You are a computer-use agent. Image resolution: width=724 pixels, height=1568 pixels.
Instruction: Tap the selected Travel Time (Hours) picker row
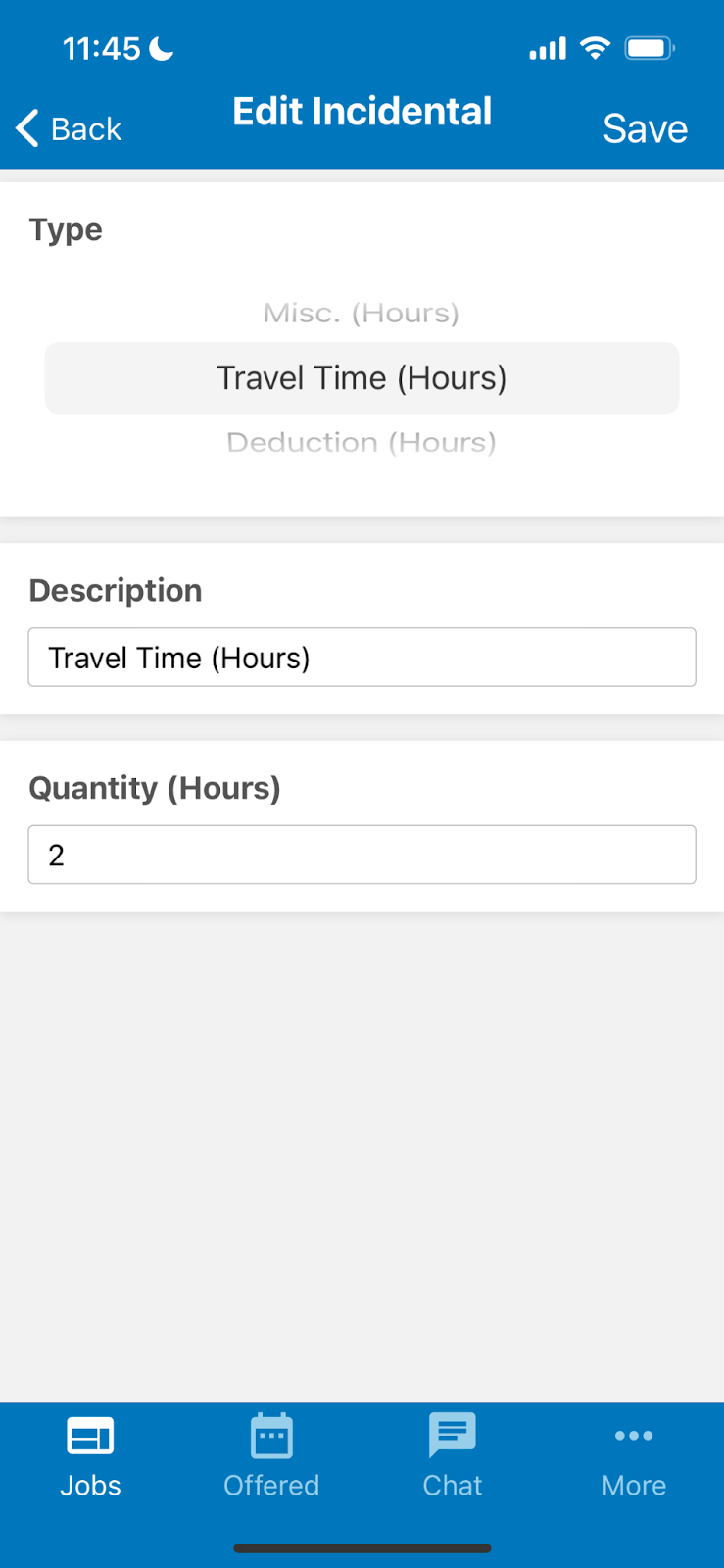pos(362,378)
